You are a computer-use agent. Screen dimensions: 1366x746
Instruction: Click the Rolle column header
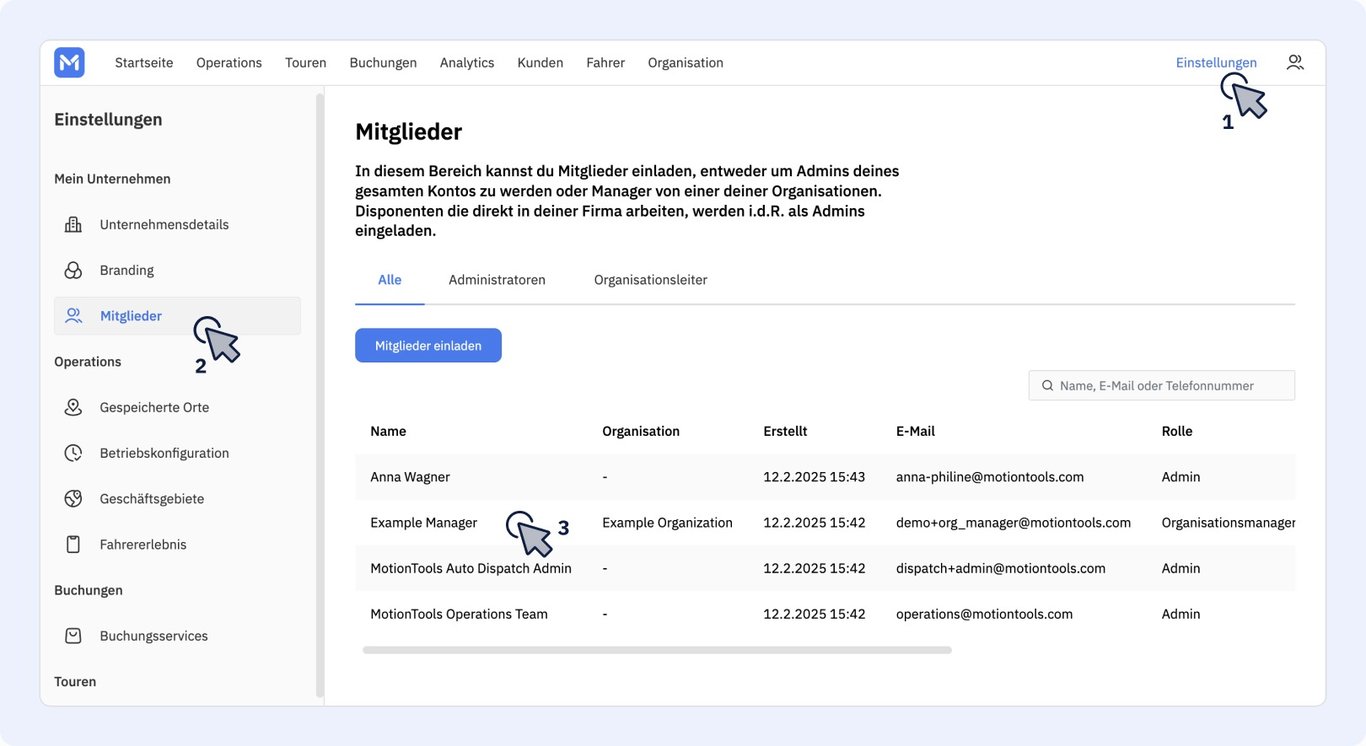point(1177,431)
